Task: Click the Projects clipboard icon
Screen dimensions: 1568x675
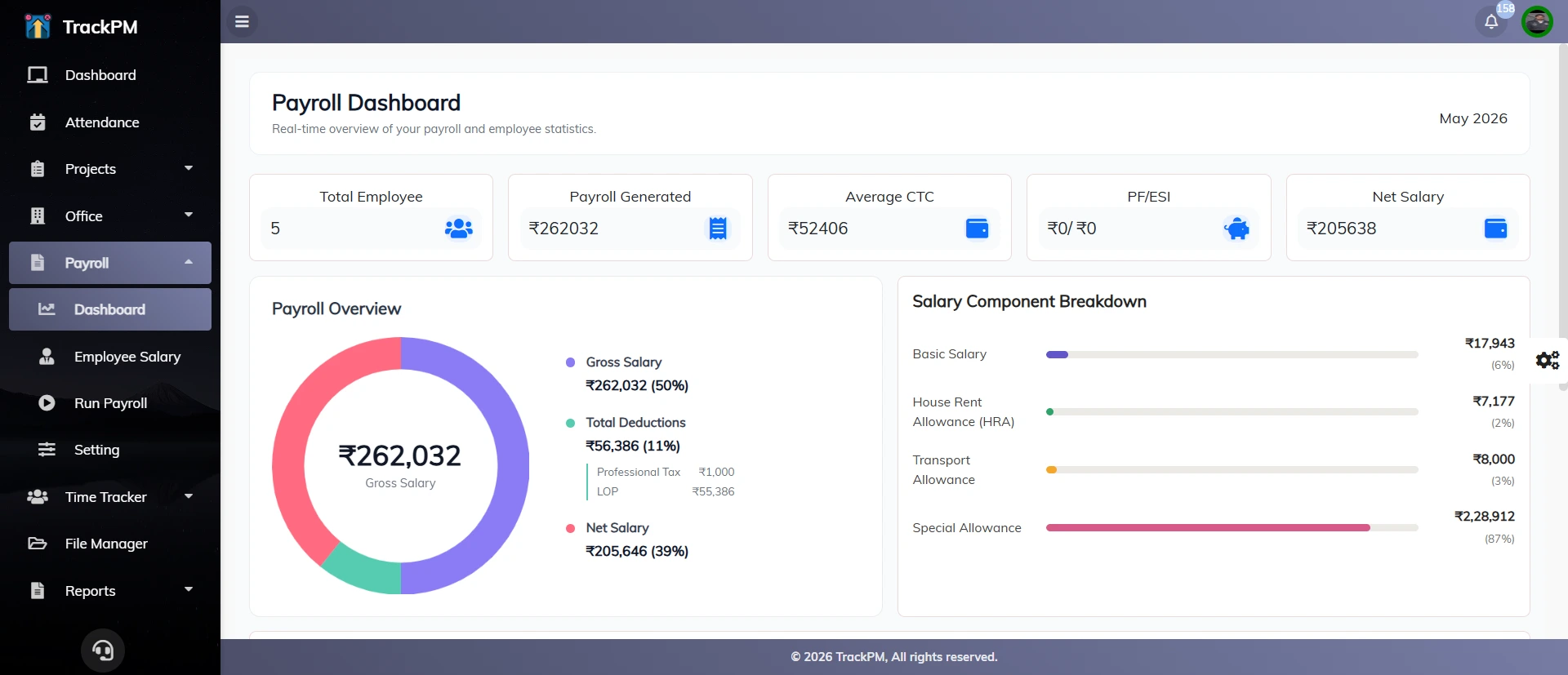Action: (x=38, y=169)
